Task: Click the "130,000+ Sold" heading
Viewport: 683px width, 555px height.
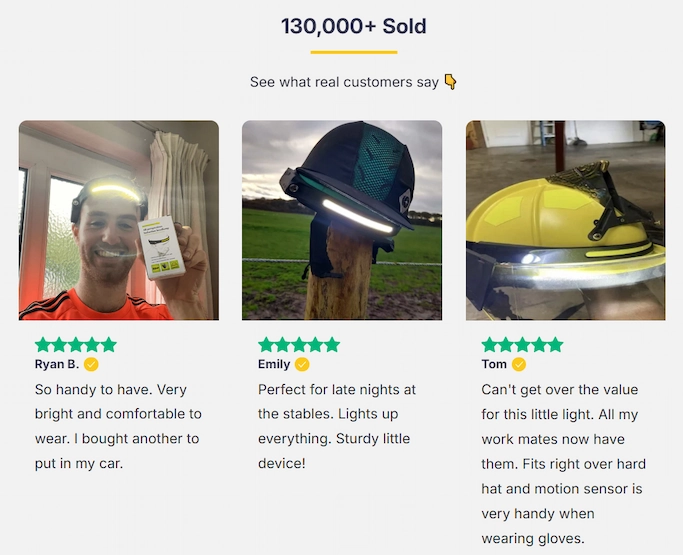Action: pyautogui.click(x=354, y=26)
